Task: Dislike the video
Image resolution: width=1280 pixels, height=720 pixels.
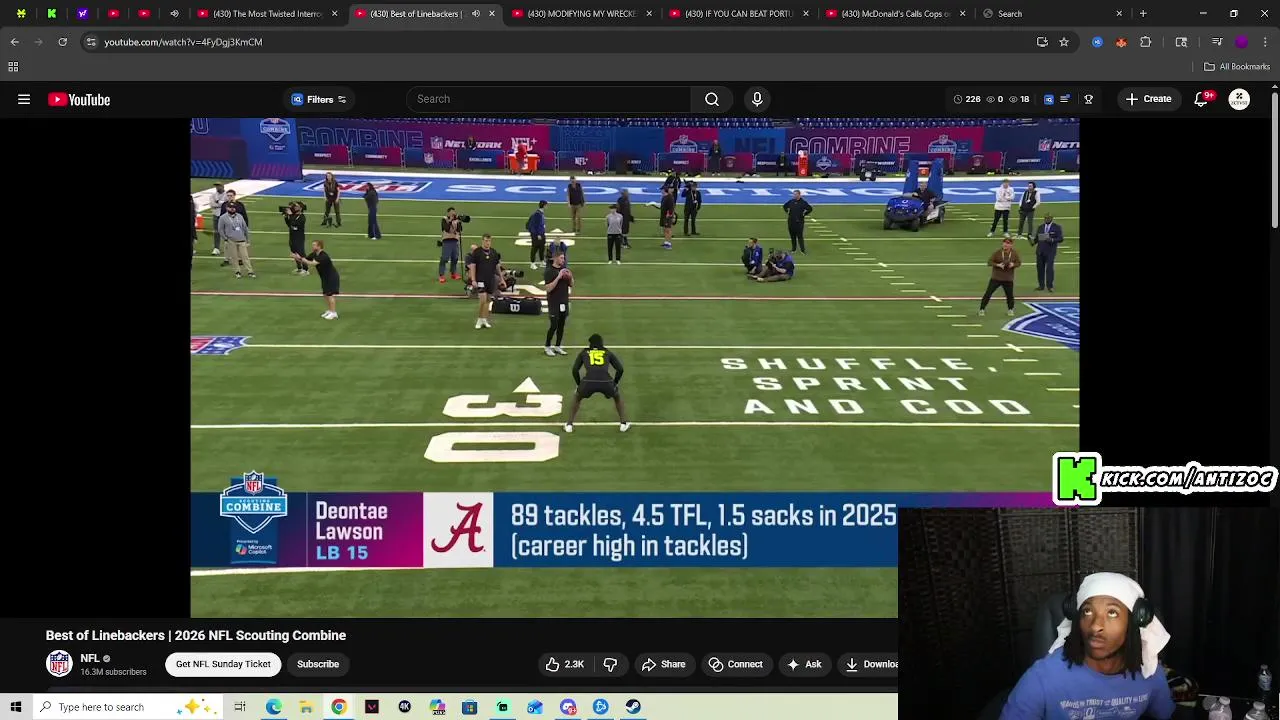Action: point(610,664)
